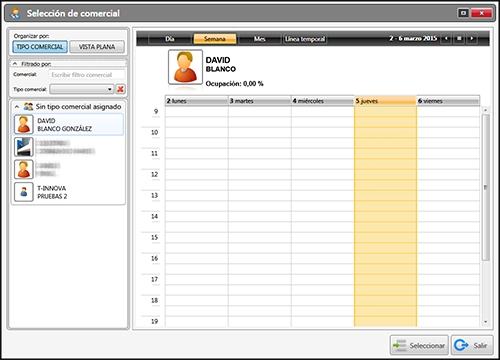This screenshot has height=360, width=500.
Task: Click the Ocupación: 0,00 % text
Action: (234, 84)
